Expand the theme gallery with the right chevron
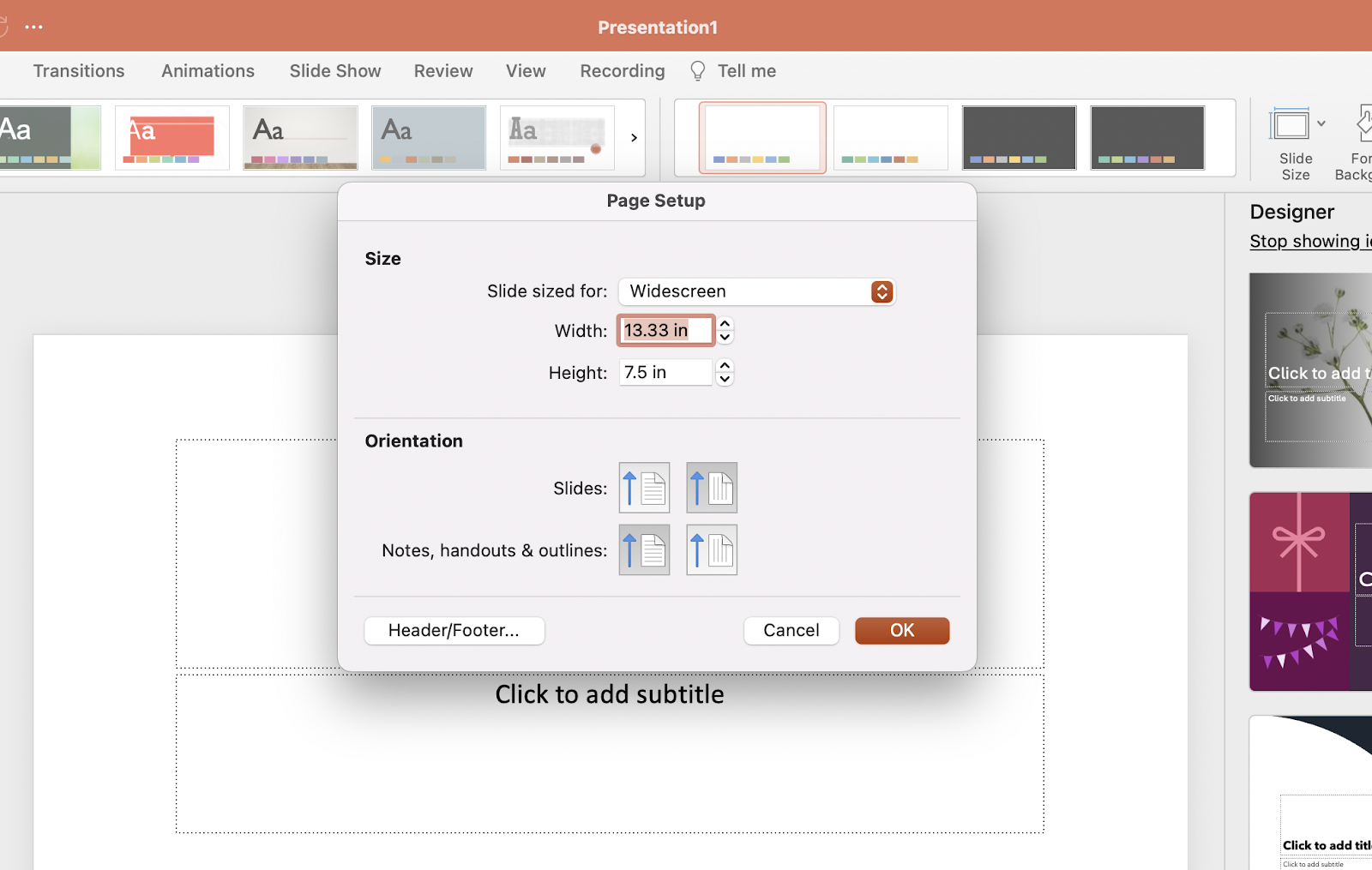Viewport: 1372px width, 870px height. (x=633, y=137)
